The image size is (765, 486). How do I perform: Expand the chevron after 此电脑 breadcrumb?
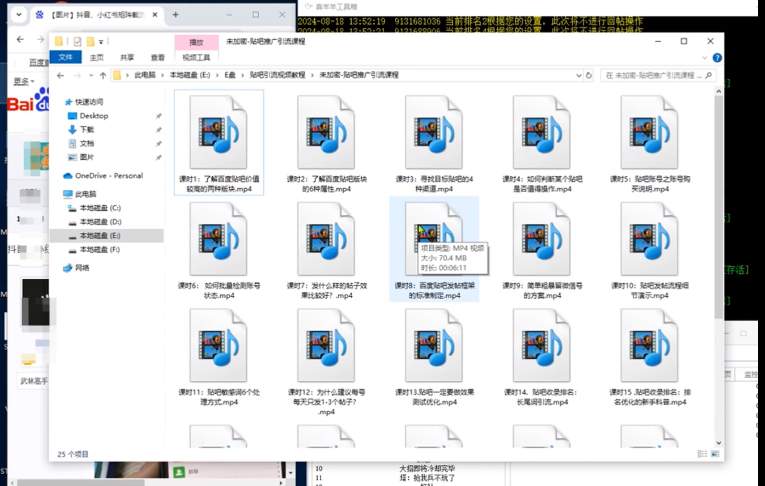(x=163, y=75)
